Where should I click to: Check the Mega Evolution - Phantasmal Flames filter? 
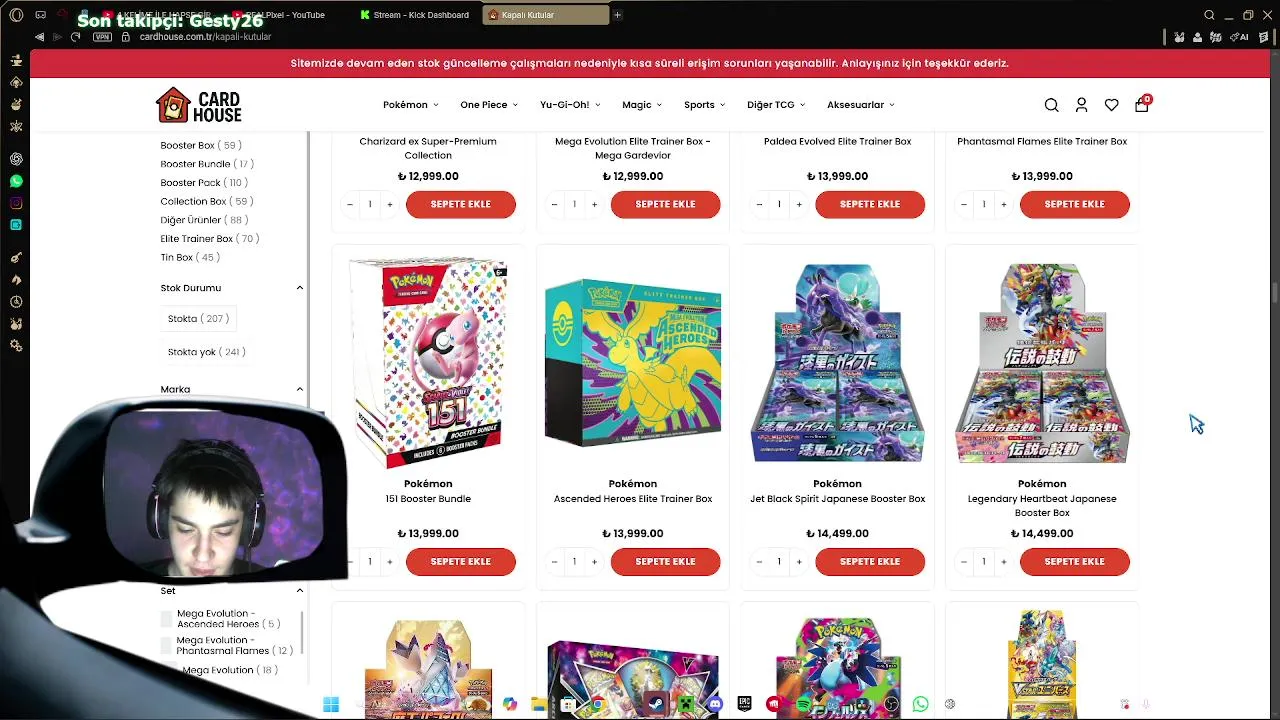(x=167, y=645)
